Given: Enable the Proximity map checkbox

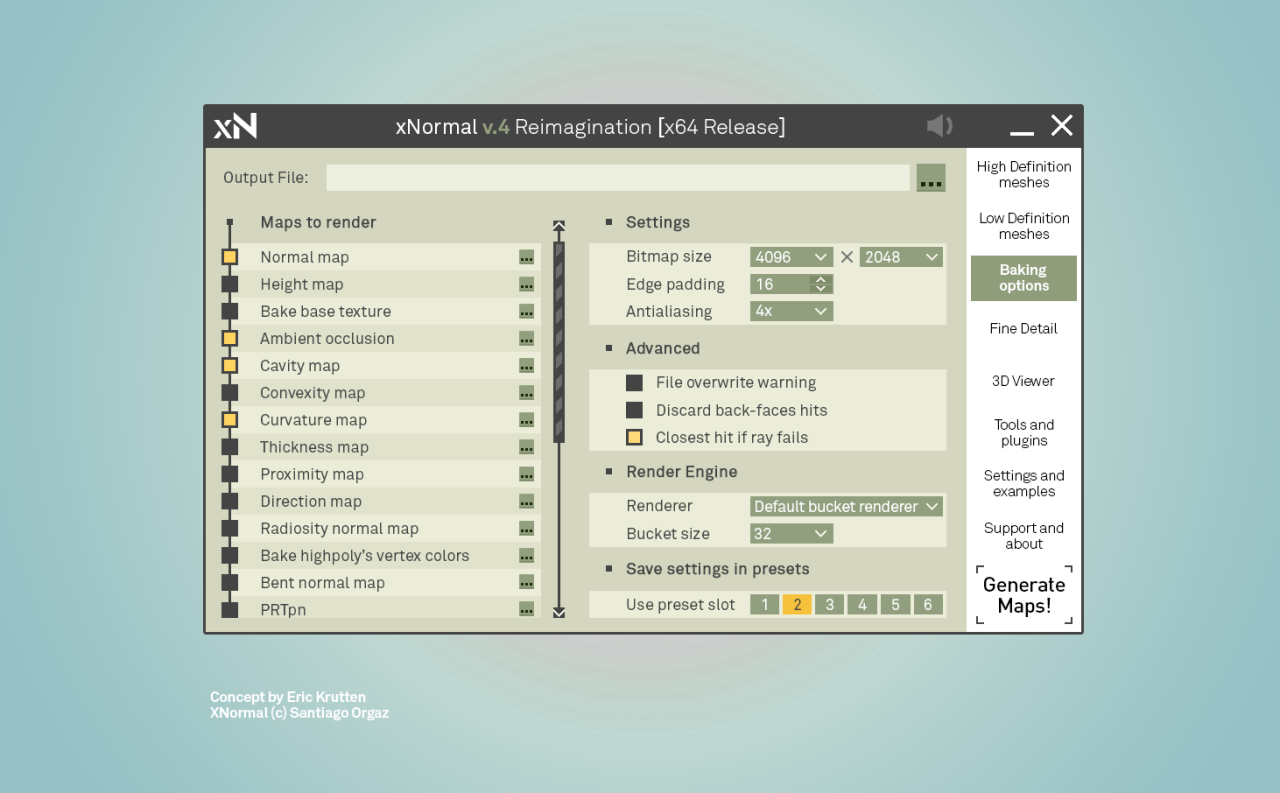Looking at the screenshot, I should (x=230, y=474).
